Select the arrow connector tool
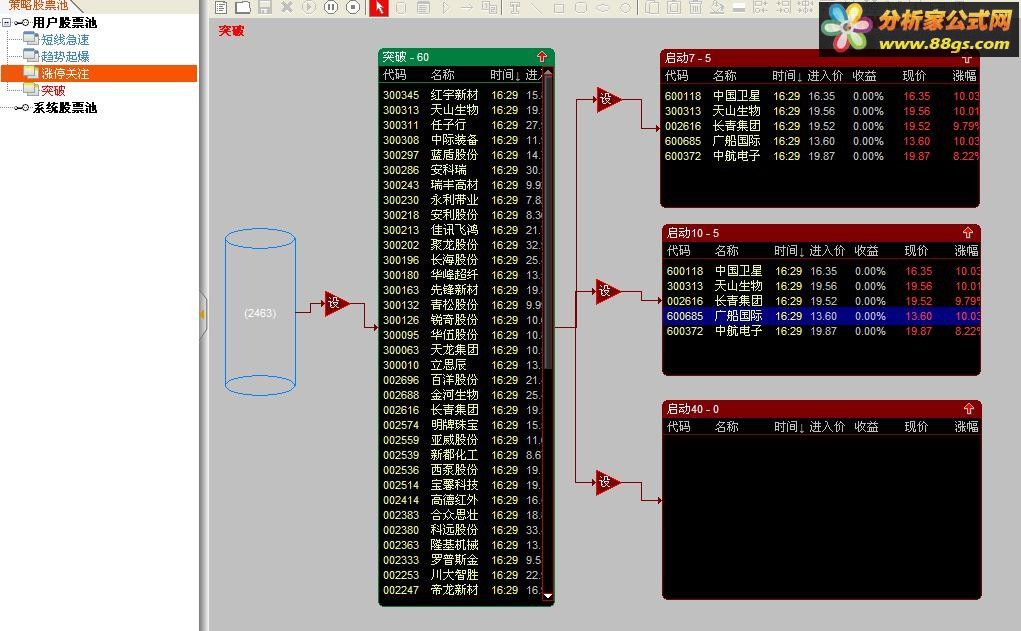1021x631 pixels. [467, 7]
